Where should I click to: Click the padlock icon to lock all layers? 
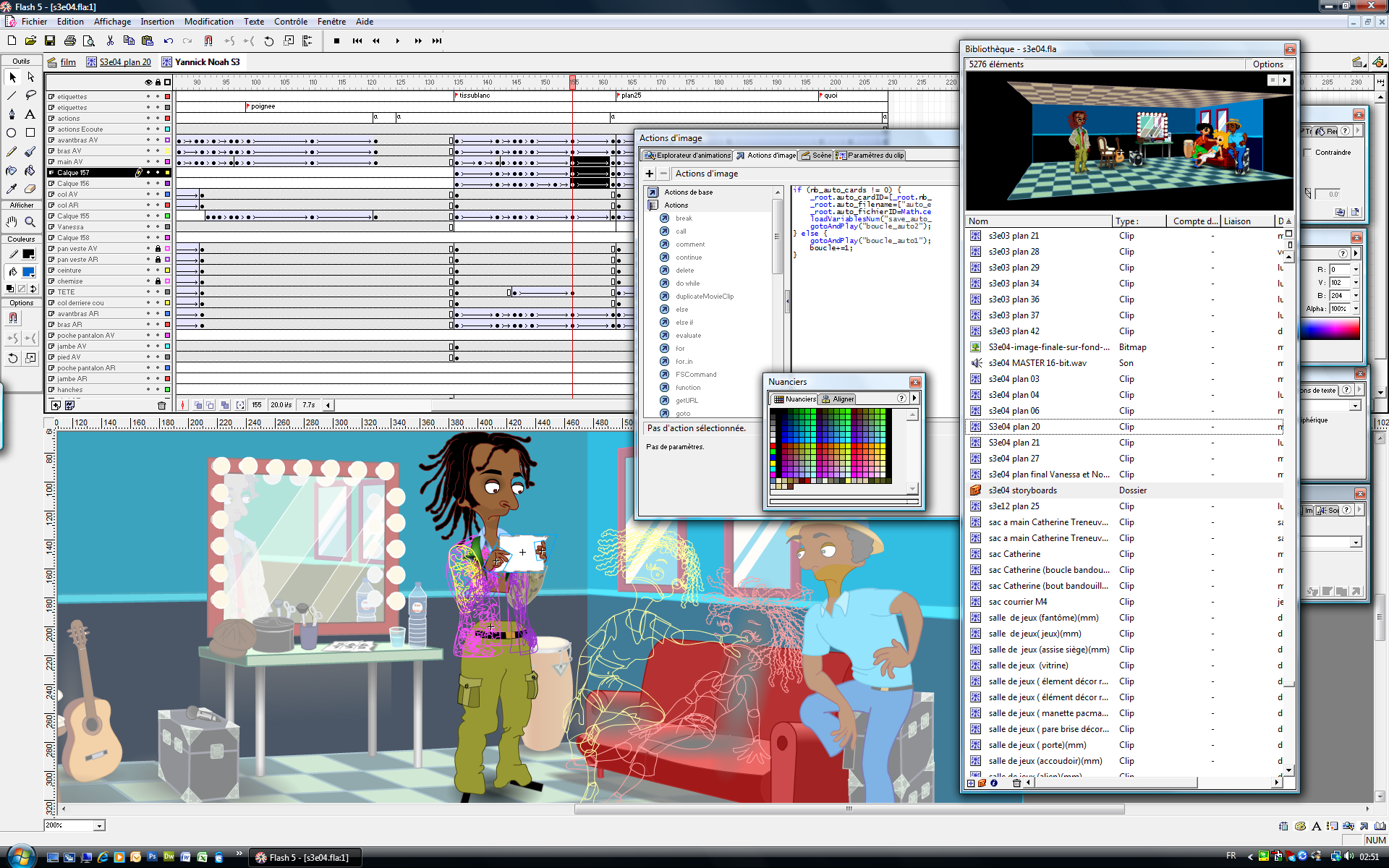coord(158,82)
